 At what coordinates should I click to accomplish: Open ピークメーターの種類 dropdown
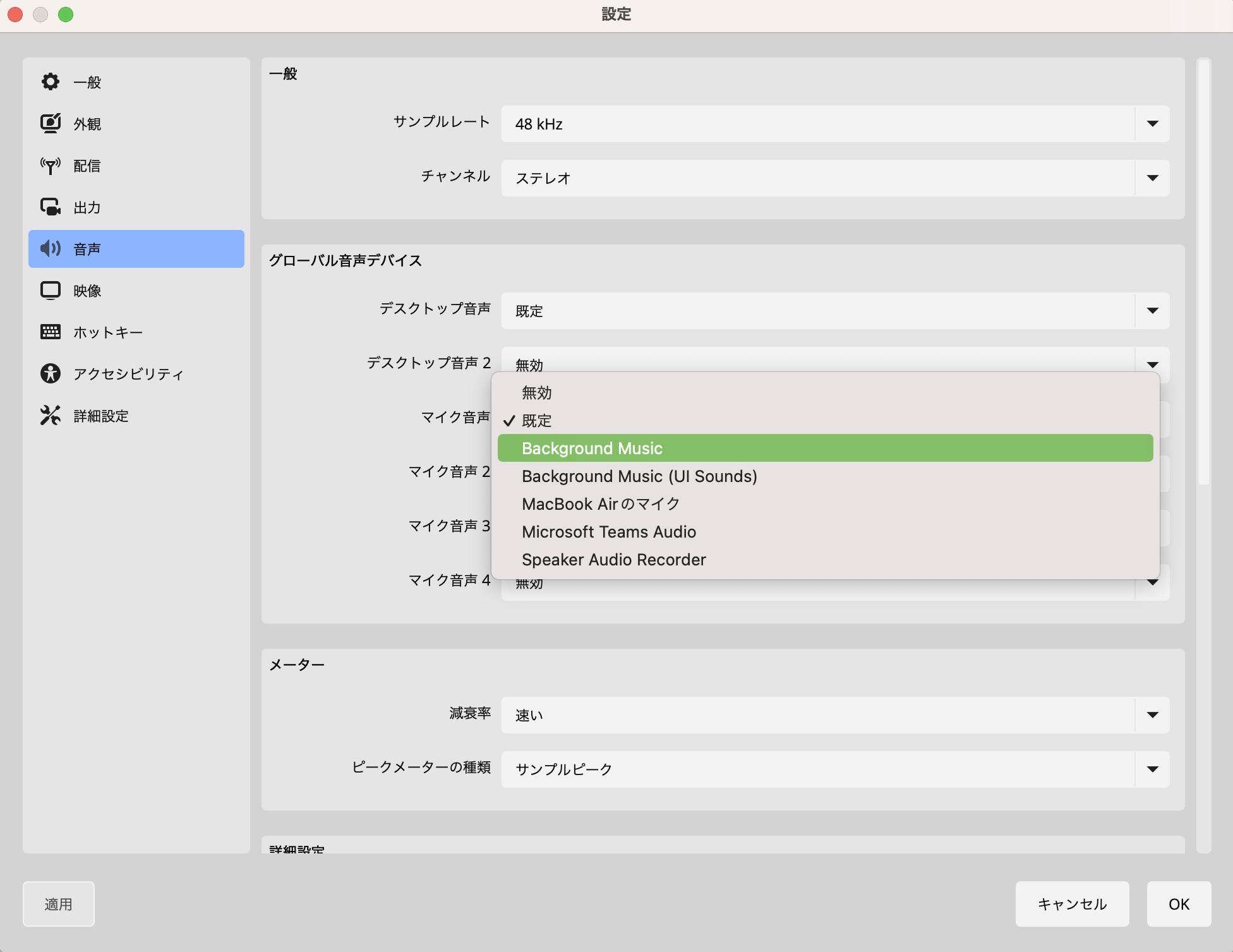(836, 769)
